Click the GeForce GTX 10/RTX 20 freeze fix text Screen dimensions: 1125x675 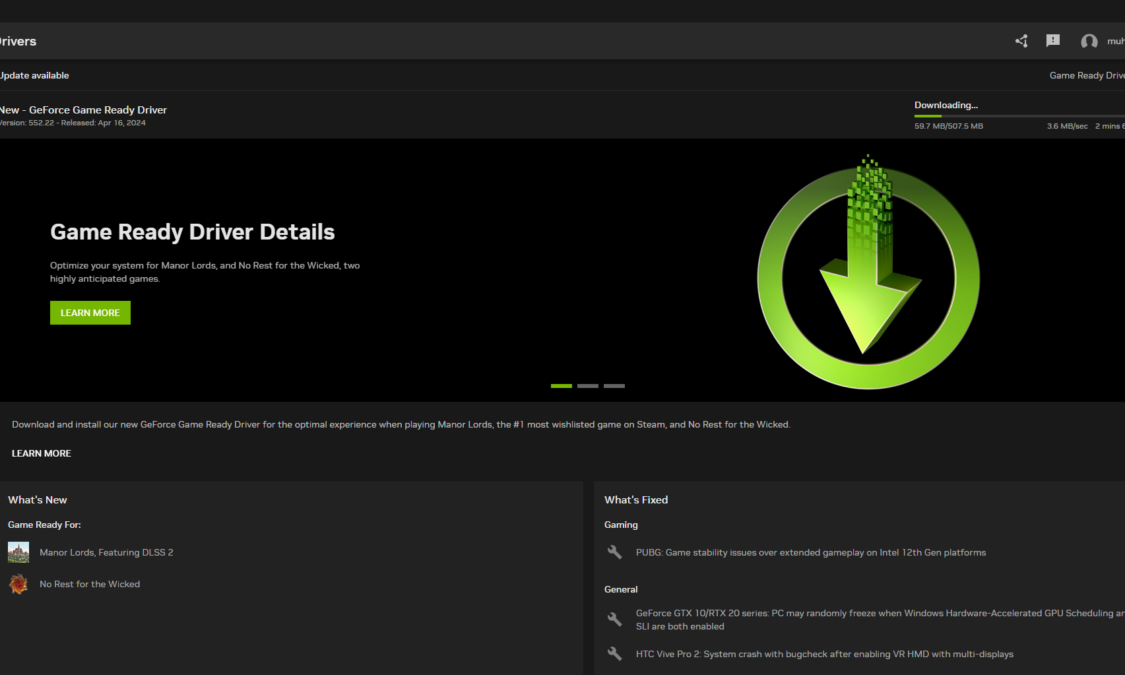coord(880,620)
